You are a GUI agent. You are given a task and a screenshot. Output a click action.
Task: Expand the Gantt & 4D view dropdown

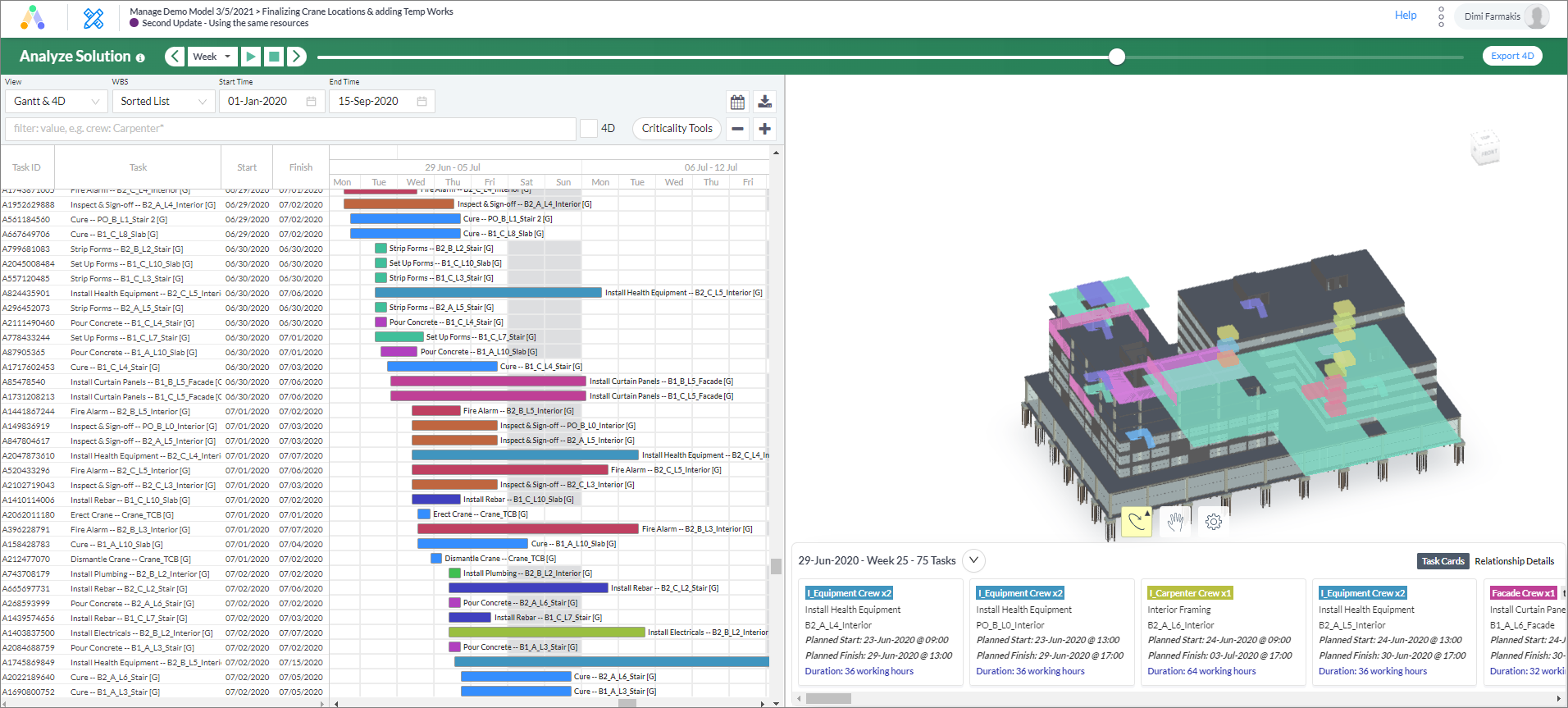(56, 102)
